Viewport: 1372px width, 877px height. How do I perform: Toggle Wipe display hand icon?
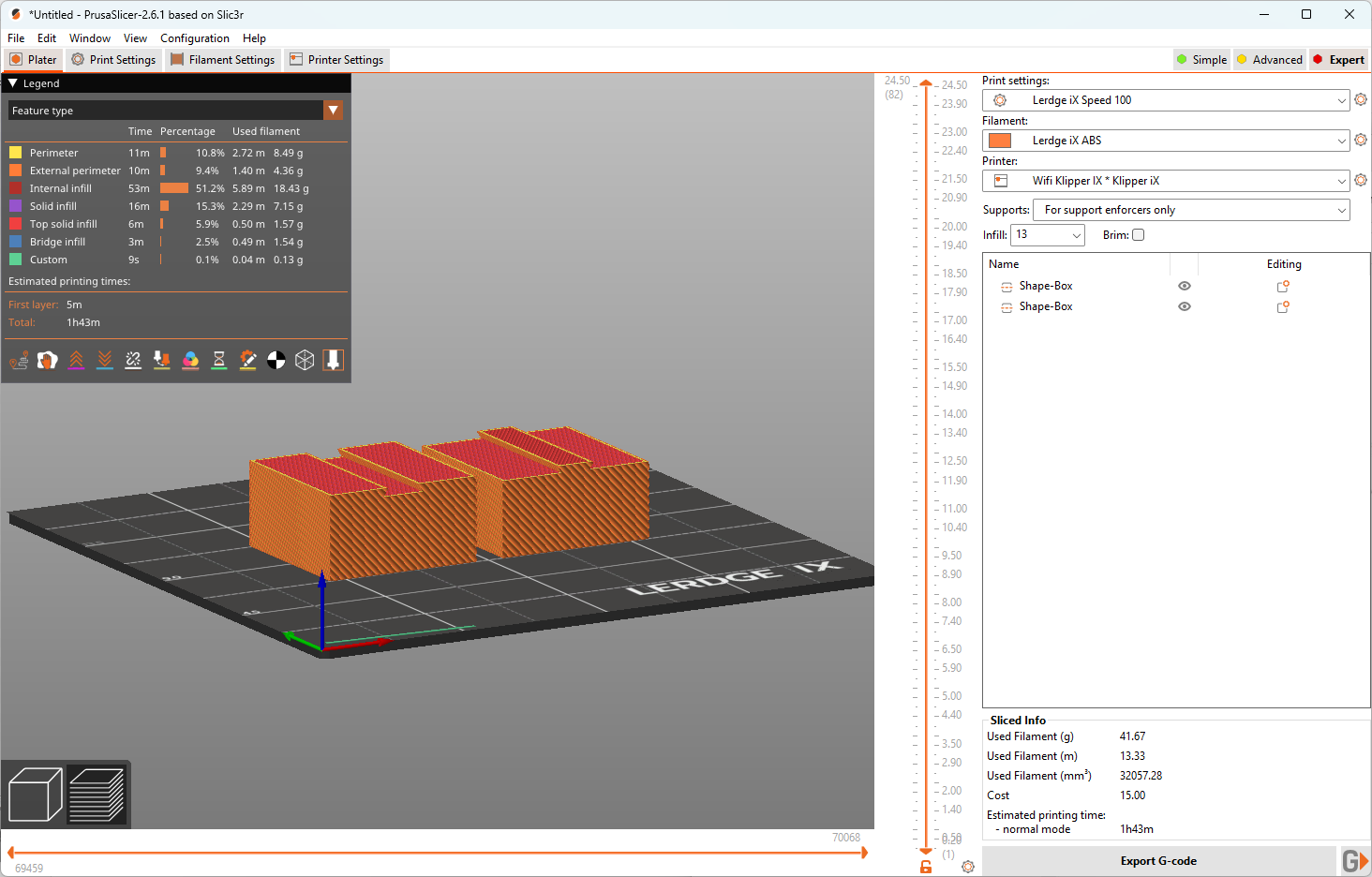(48, 360)
